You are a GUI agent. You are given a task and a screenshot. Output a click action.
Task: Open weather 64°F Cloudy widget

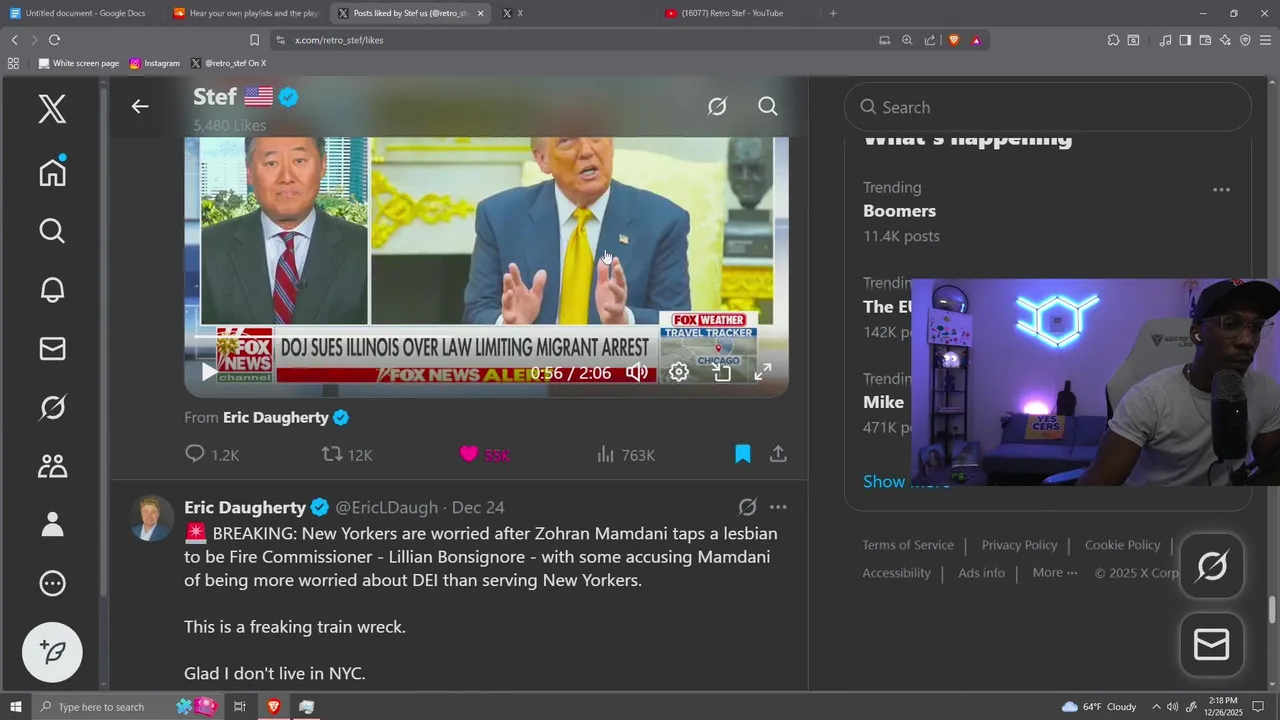(x=1099, y=707)
